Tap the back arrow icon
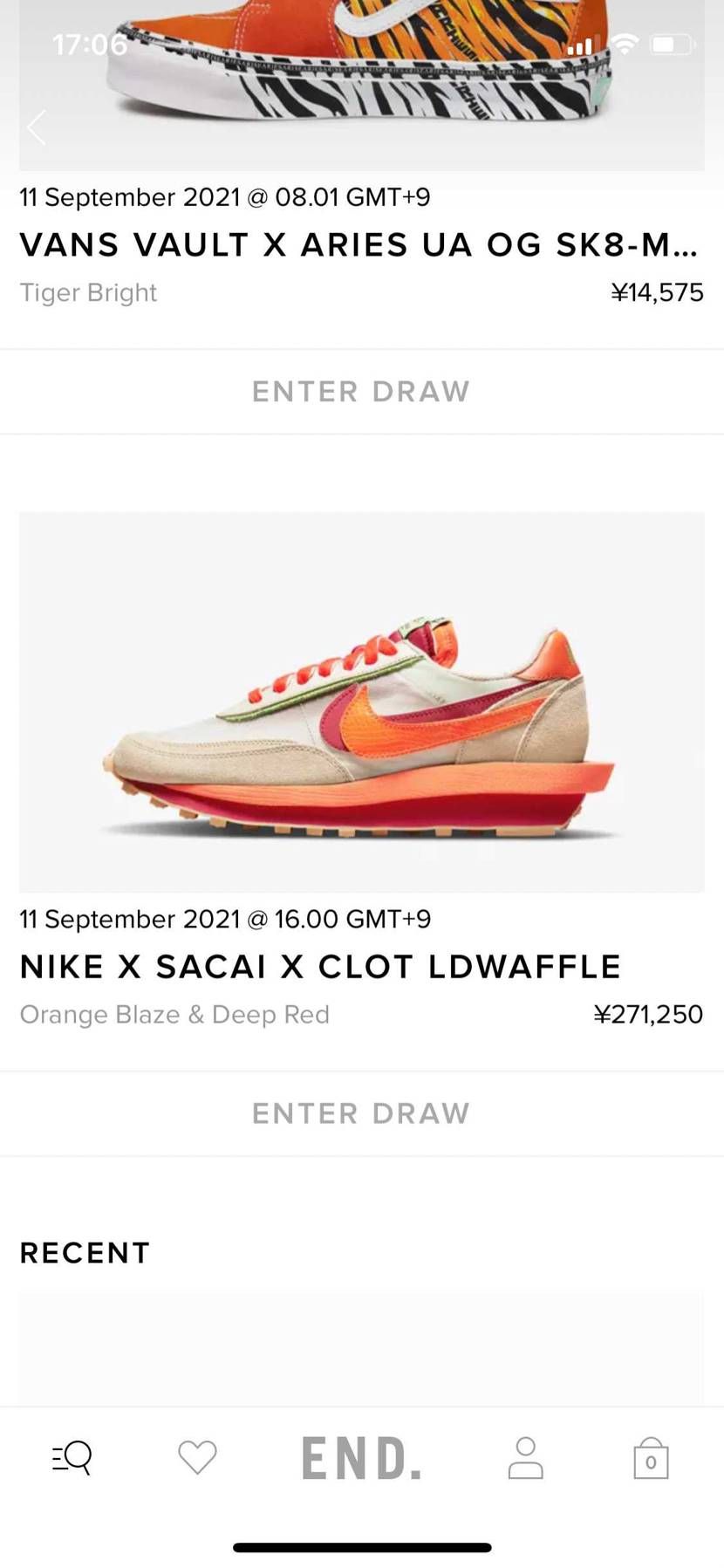This screenshot has width=724, height=1568. point(36,127)
